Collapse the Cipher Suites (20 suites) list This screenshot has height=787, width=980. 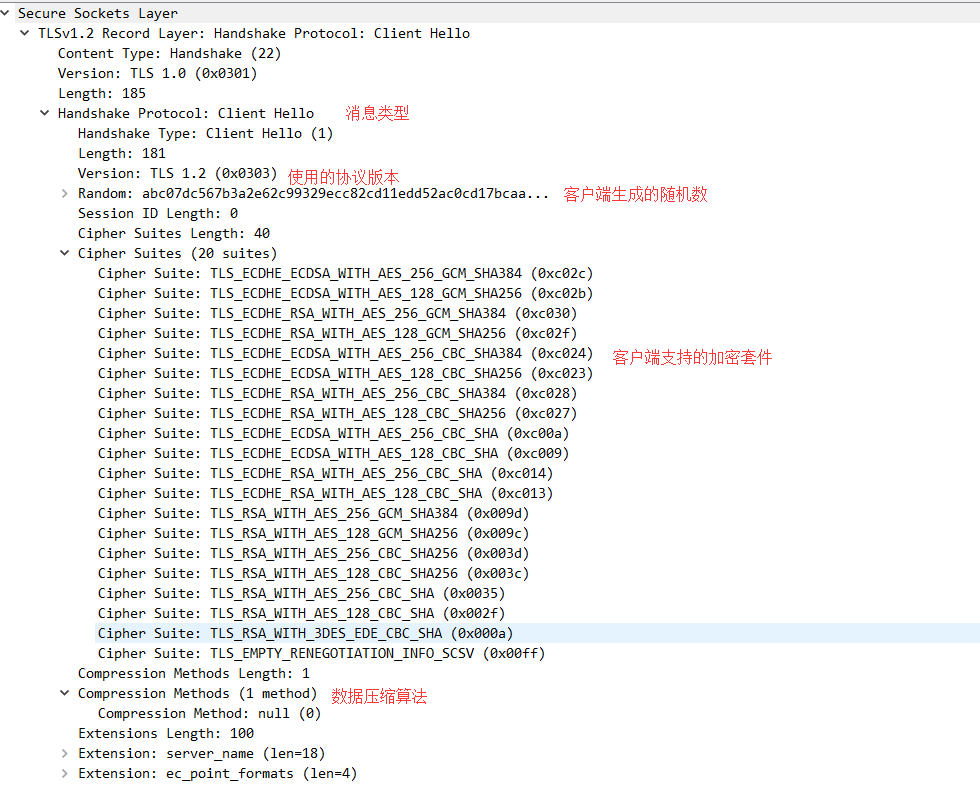pos(65,253)
